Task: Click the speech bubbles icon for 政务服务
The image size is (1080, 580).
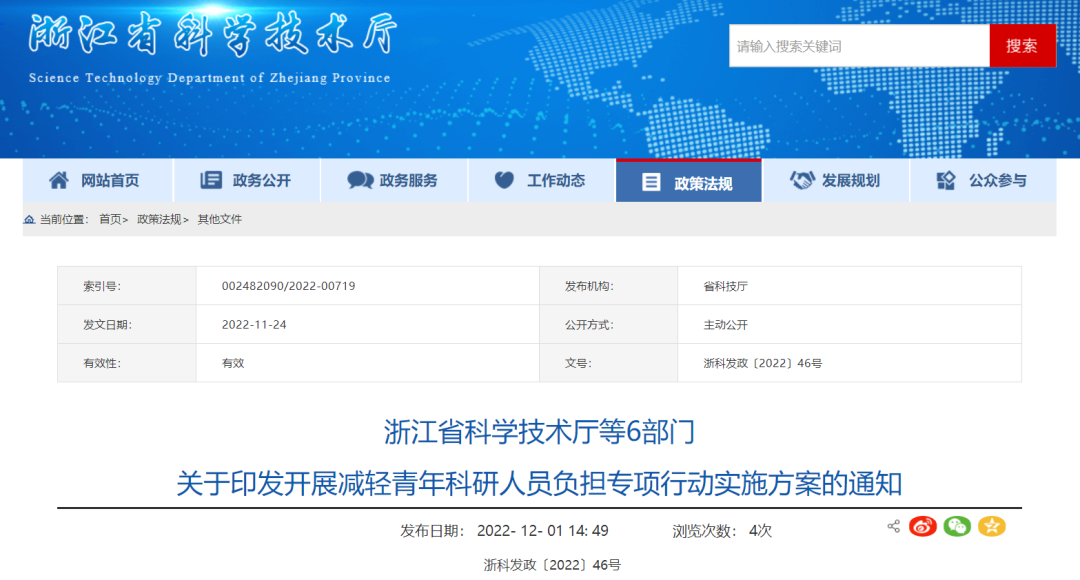Action: 360,181
